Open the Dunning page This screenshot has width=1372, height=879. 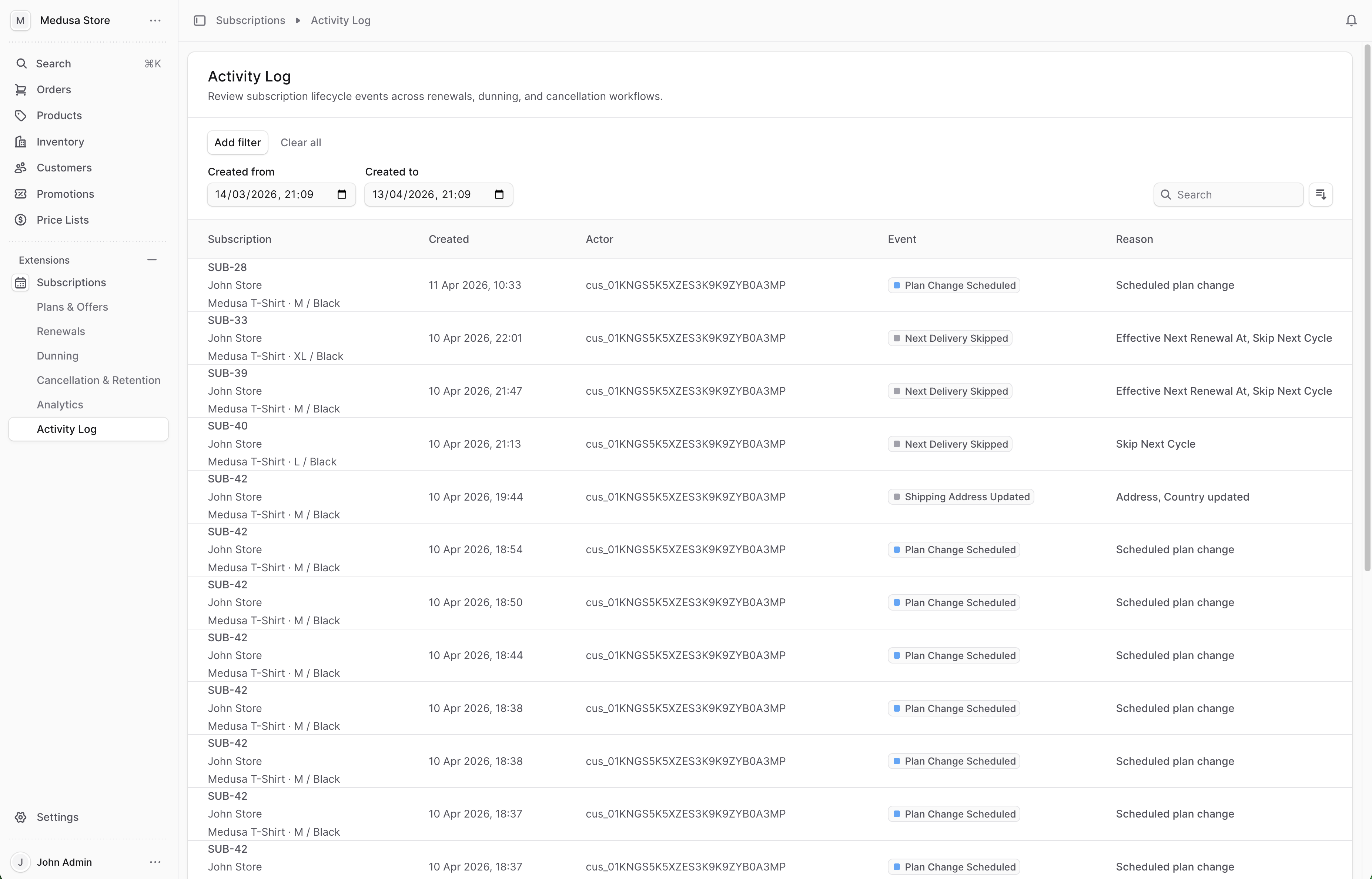[58, 355]
